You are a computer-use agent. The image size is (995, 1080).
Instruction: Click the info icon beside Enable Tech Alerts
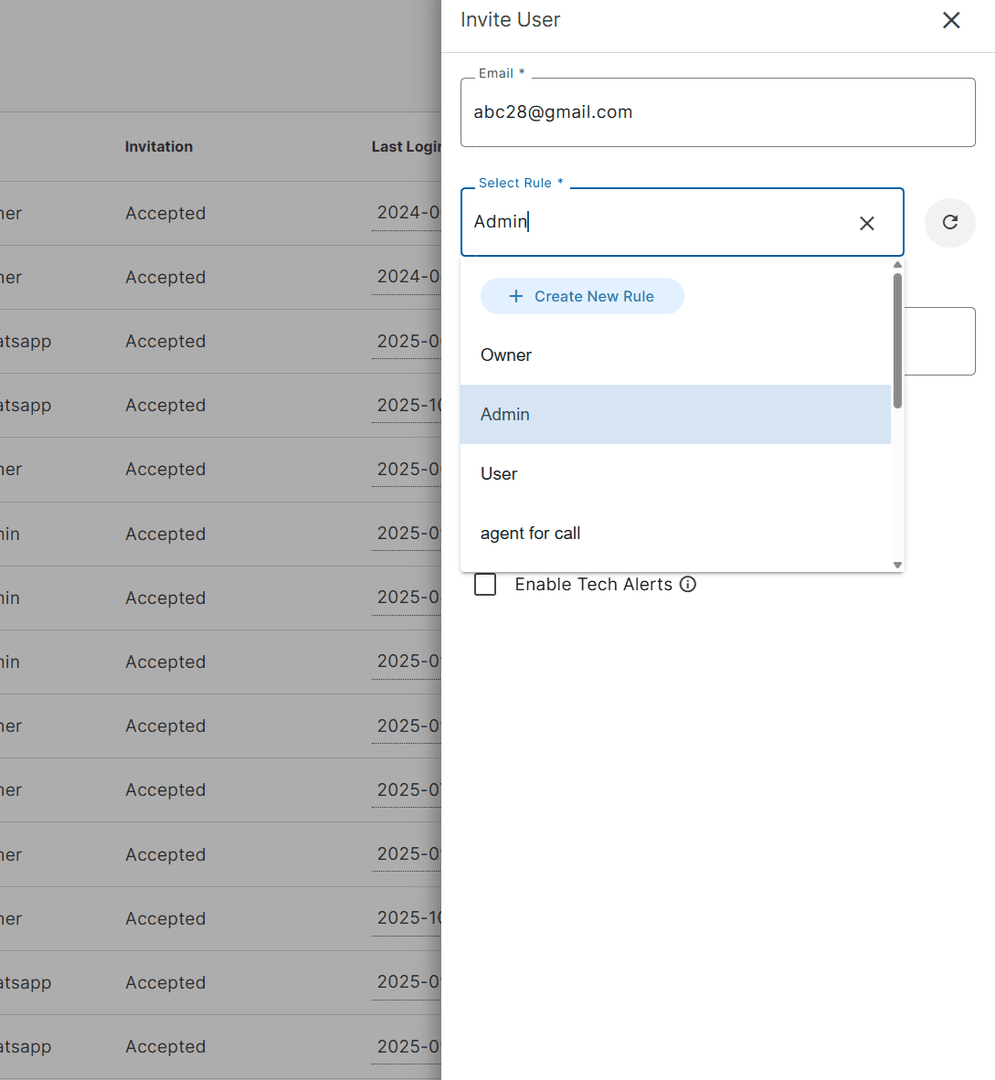tap(688, 584)
